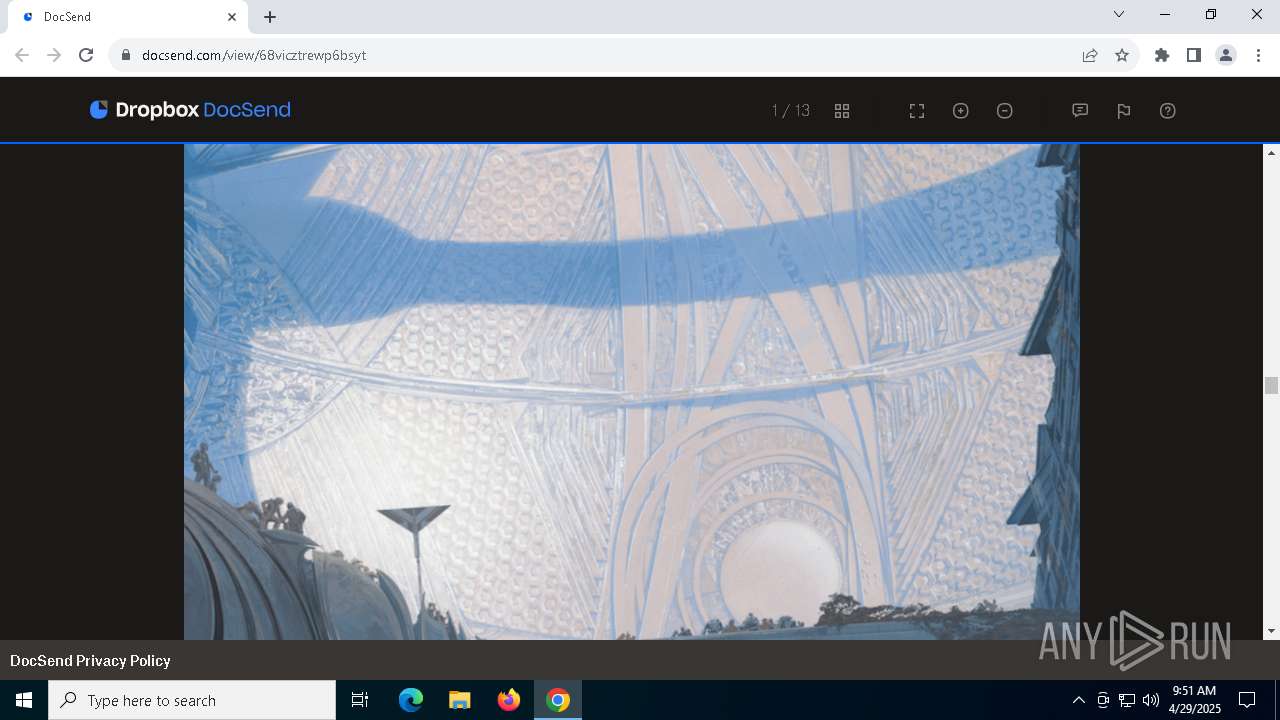Open network status tray icon
The height and width of the screenshot is (720, 1280).
[1127, 700]
